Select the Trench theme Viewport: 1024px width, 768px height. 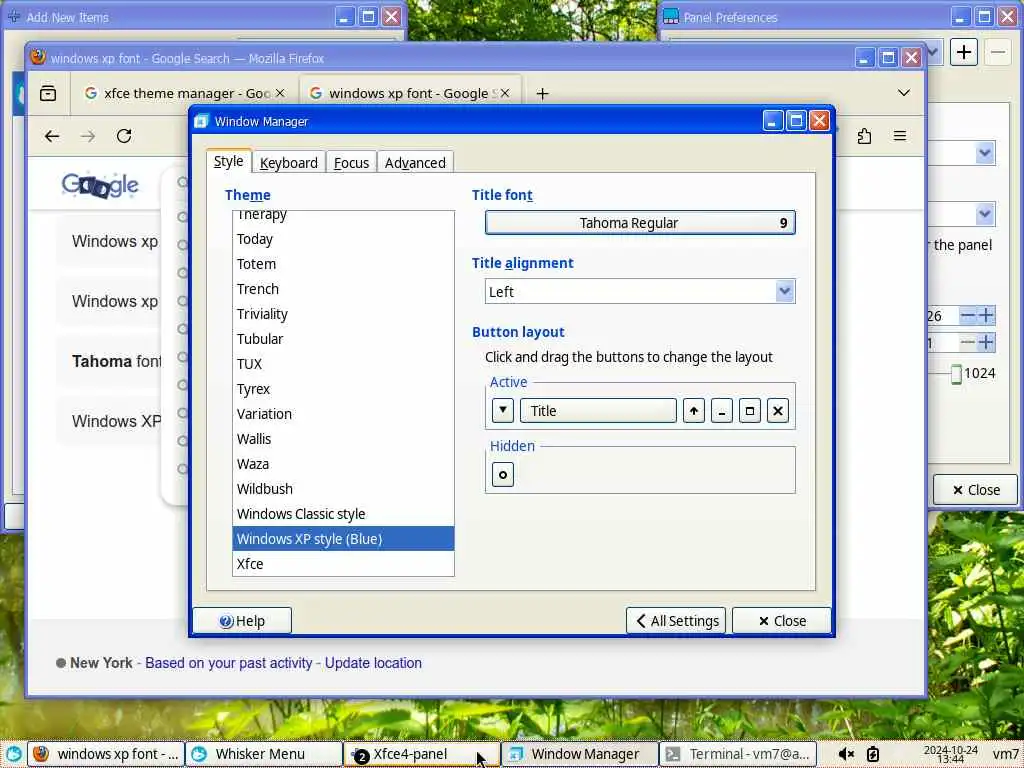pyautogui.click(x=343, y=289)
